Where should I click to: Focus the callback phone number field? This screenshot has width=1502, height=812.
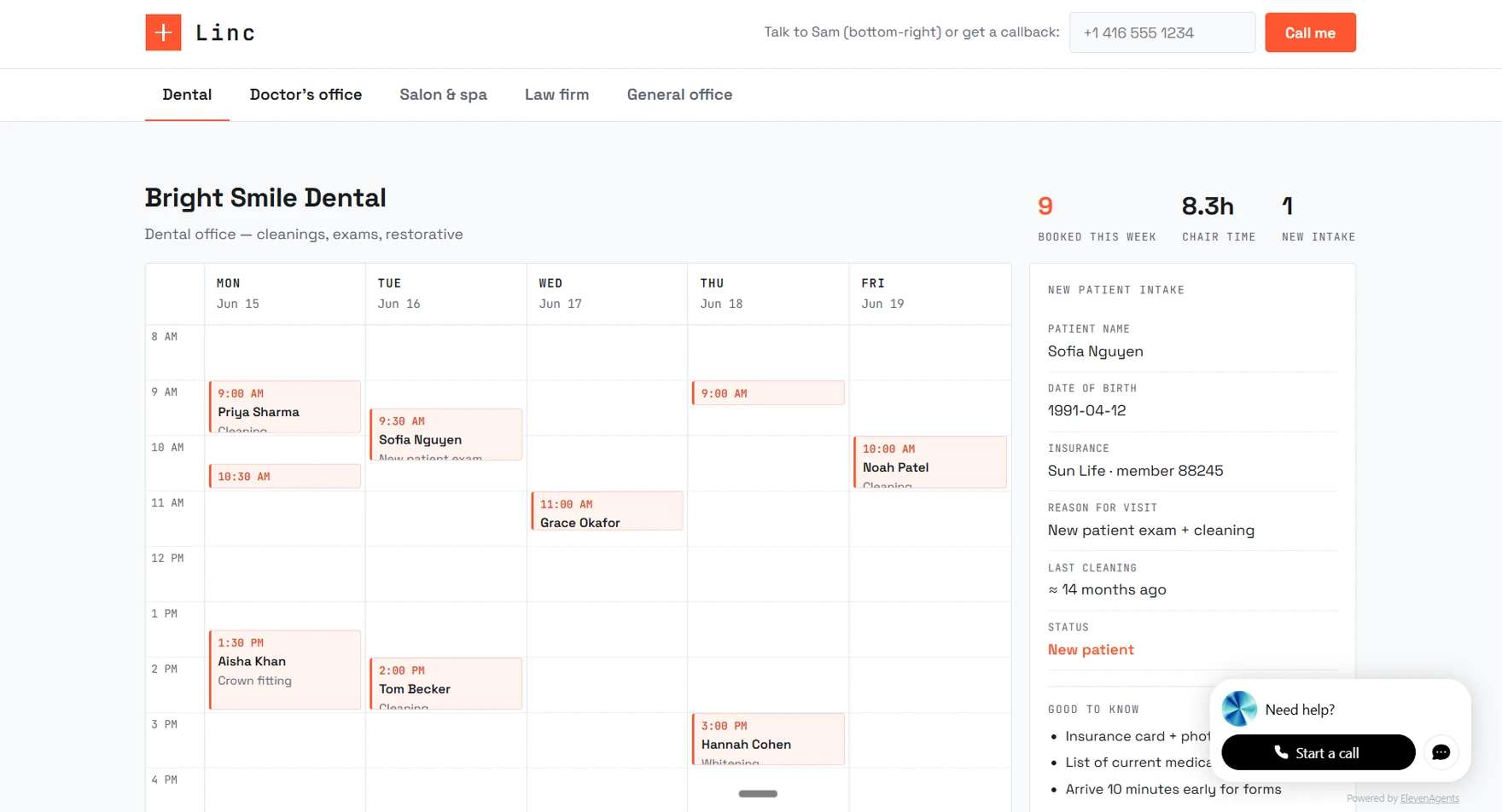click(1161, 32)
